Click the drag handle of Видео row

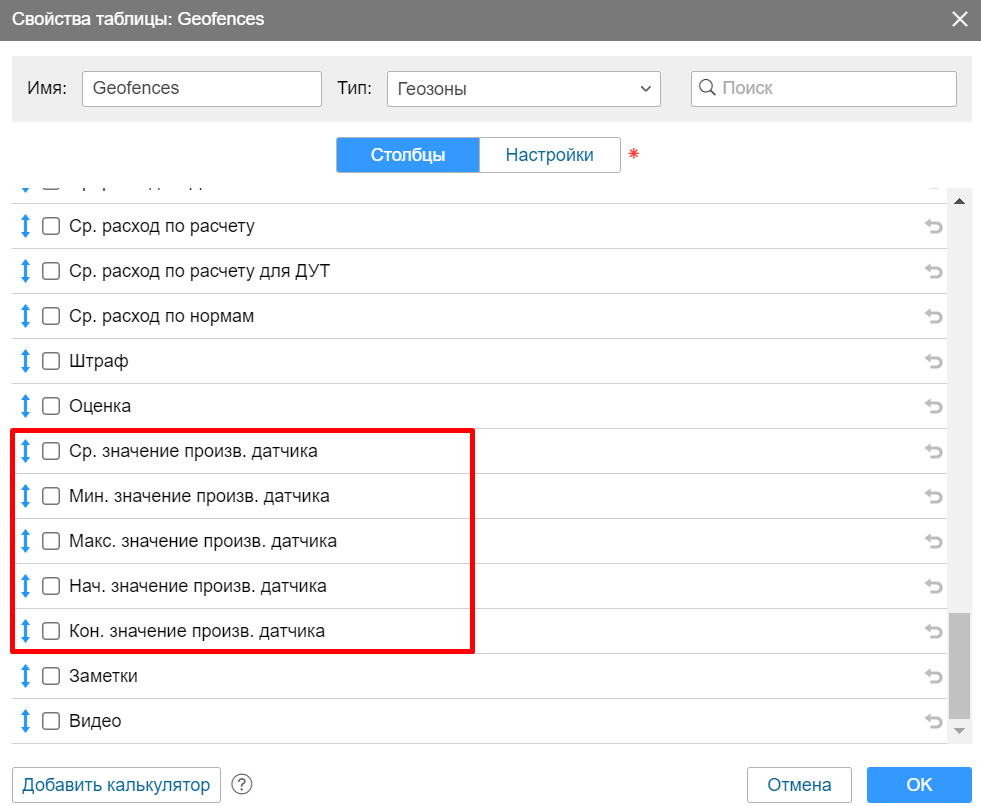(26, 722)
